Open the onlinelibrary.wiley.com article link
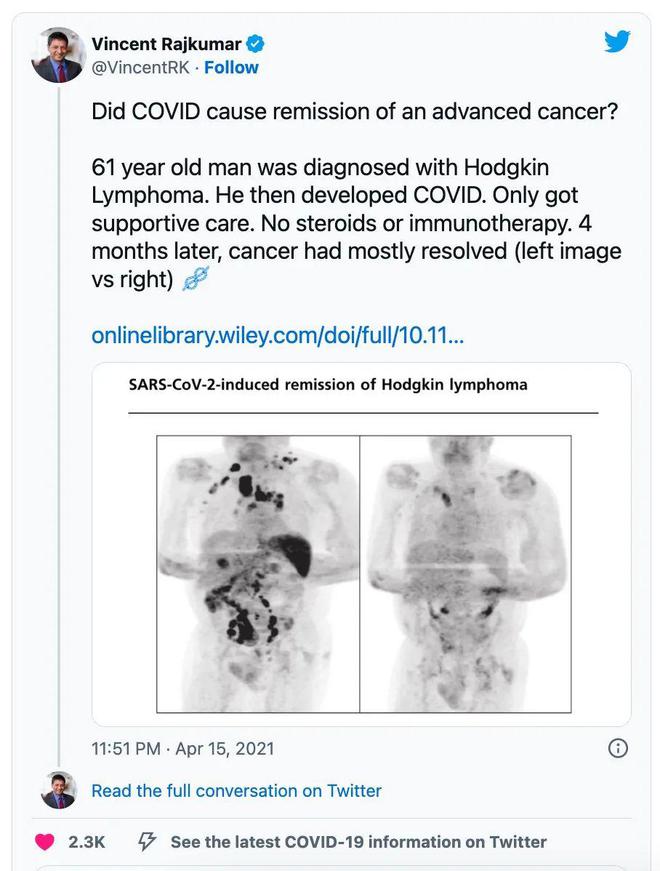 click(x=277, y=336)
